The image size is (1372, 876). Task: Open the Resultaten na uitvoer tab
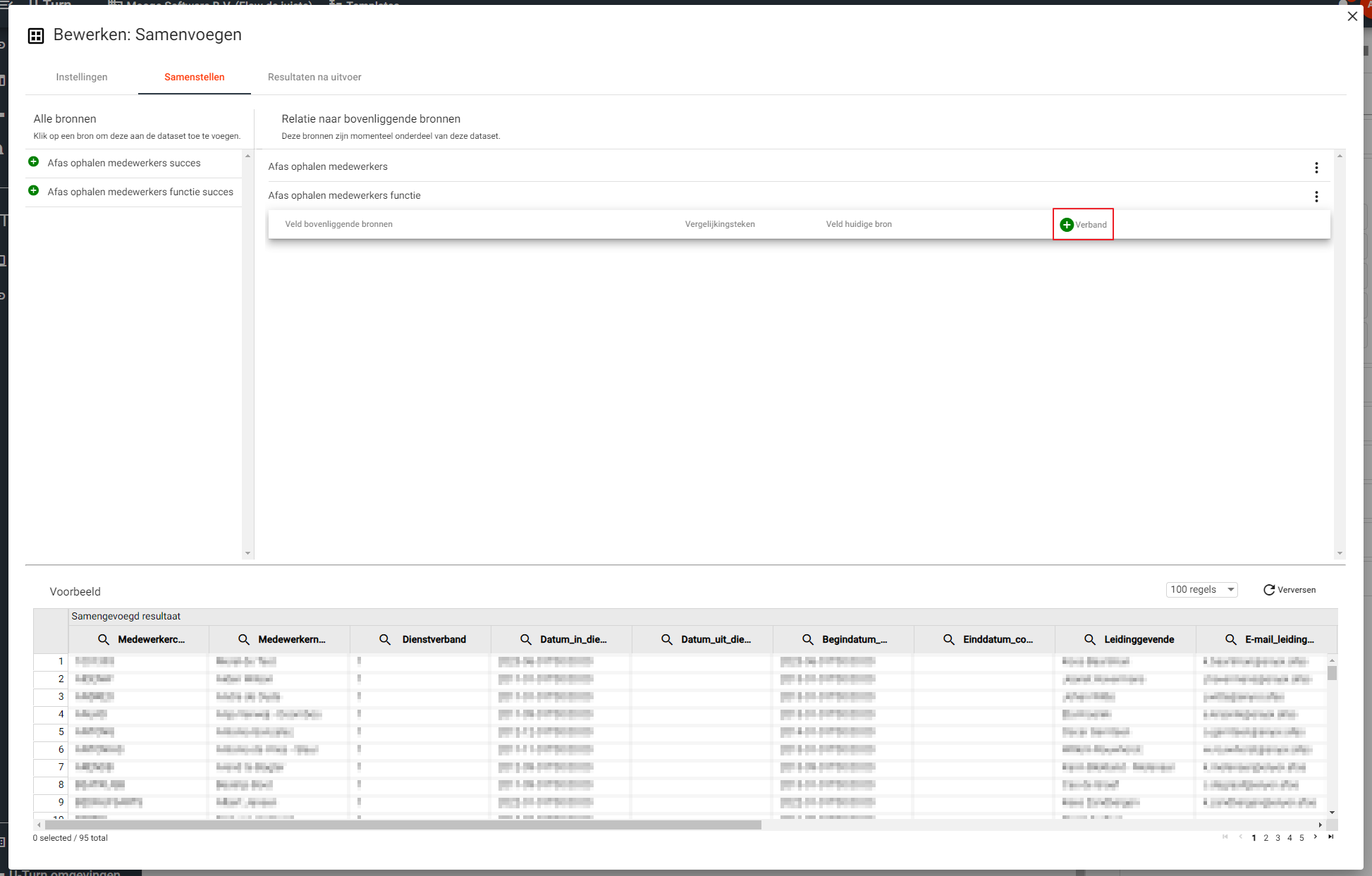(x=314, y=77)
